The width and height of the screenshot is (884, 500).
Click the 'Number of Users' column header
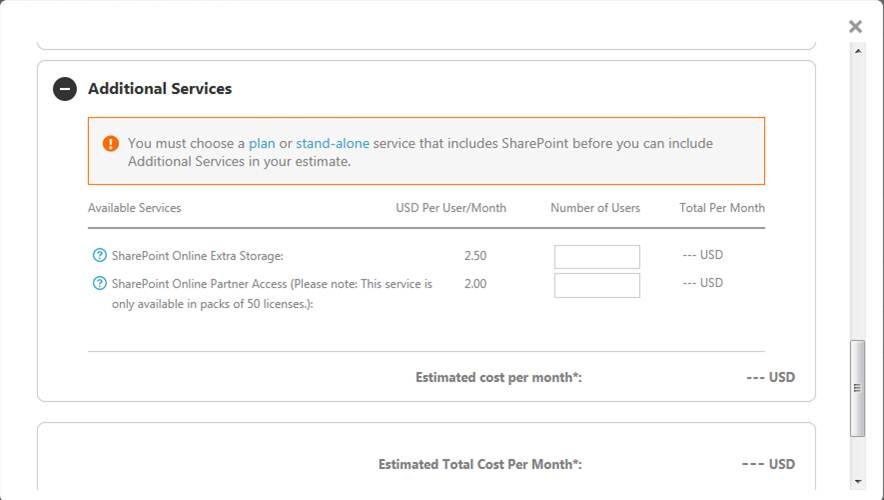coord(595,208)
